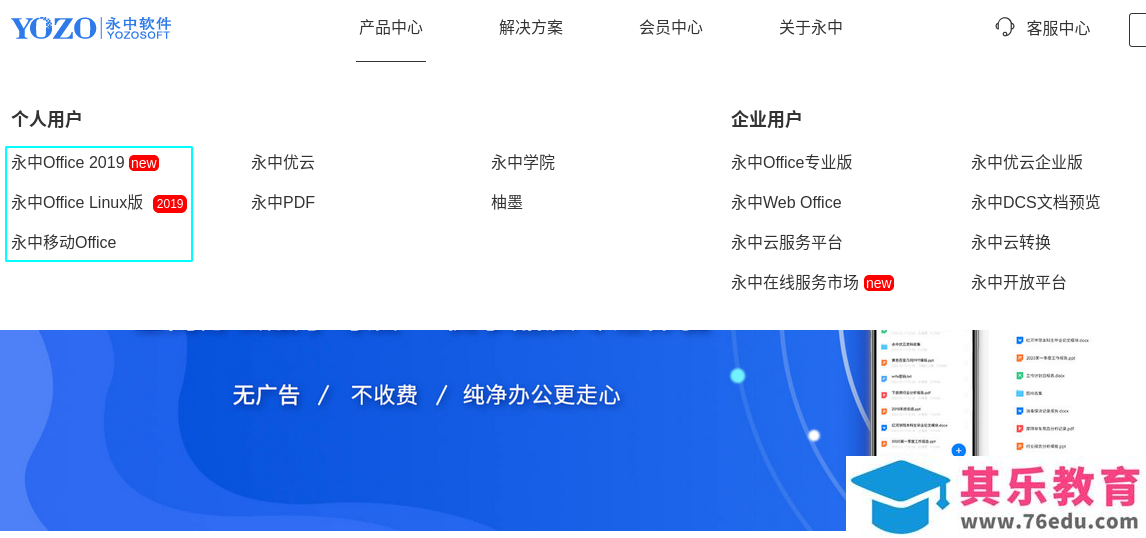The height and width of the screenshot is (538, 1146).
Task: Open the 会员中心 menu
Action: tap(671, 28)
